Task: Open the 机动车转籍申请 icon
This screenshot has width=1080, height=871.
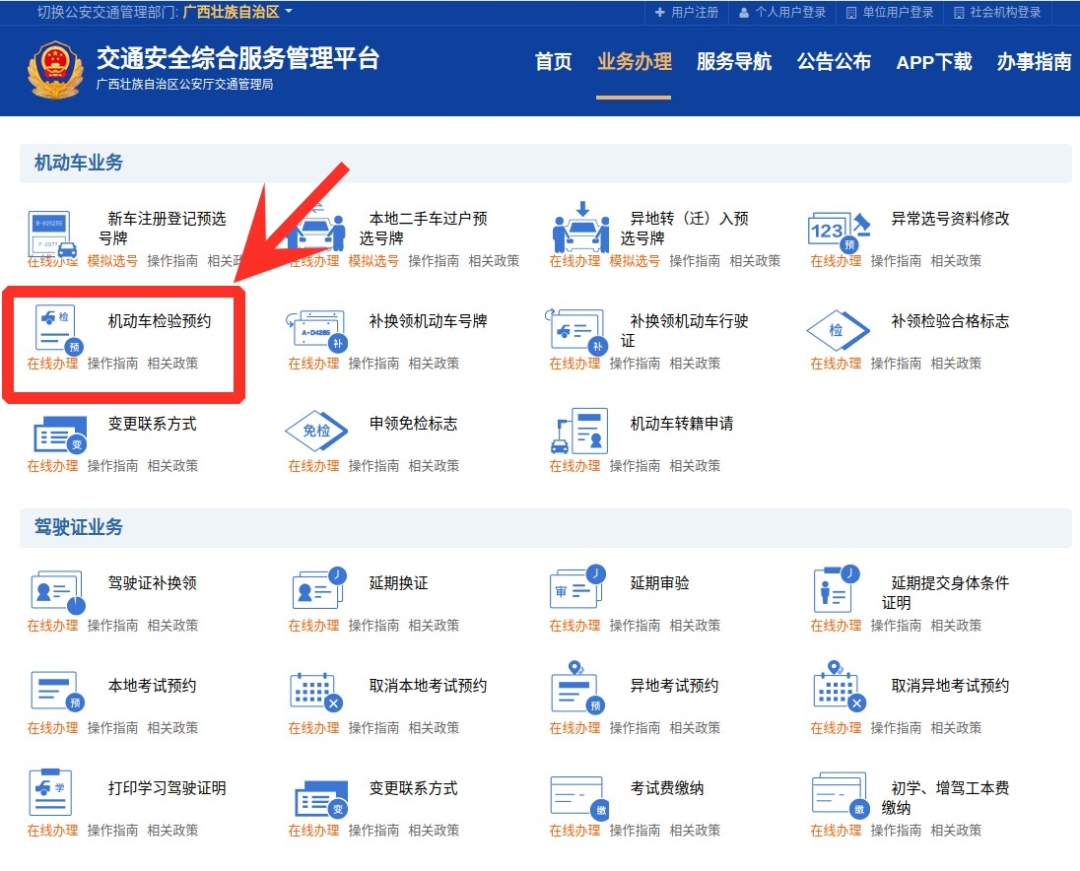Action: pyautogui.click(x=579, y=430)
